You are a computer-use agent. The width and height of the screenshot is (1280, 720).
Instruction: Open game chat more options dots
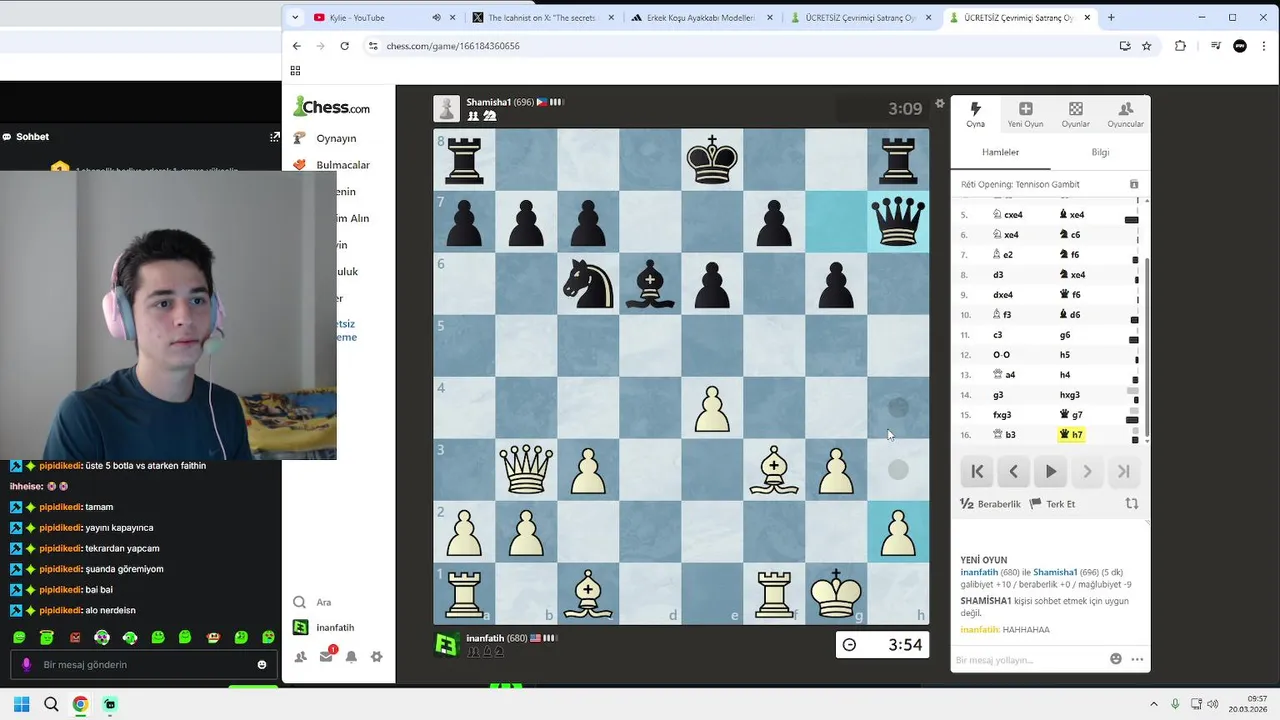tap(1137, 659)
